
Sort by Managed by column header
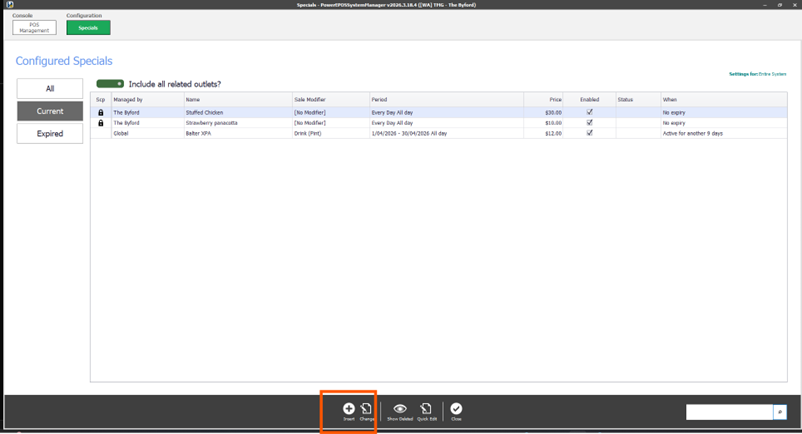click(147, 100)
